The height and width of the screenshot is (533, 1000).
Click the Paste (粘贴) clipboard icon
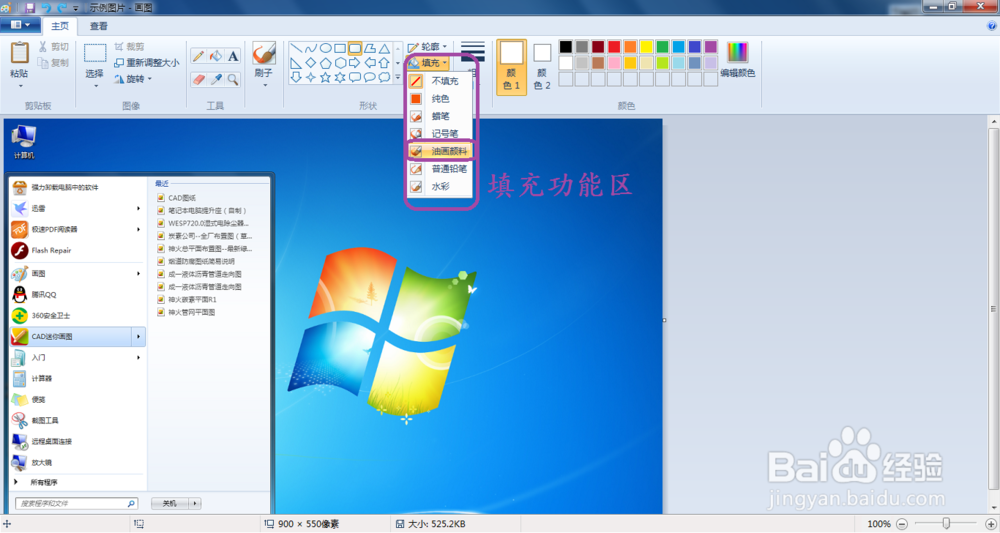coord(20,53)
